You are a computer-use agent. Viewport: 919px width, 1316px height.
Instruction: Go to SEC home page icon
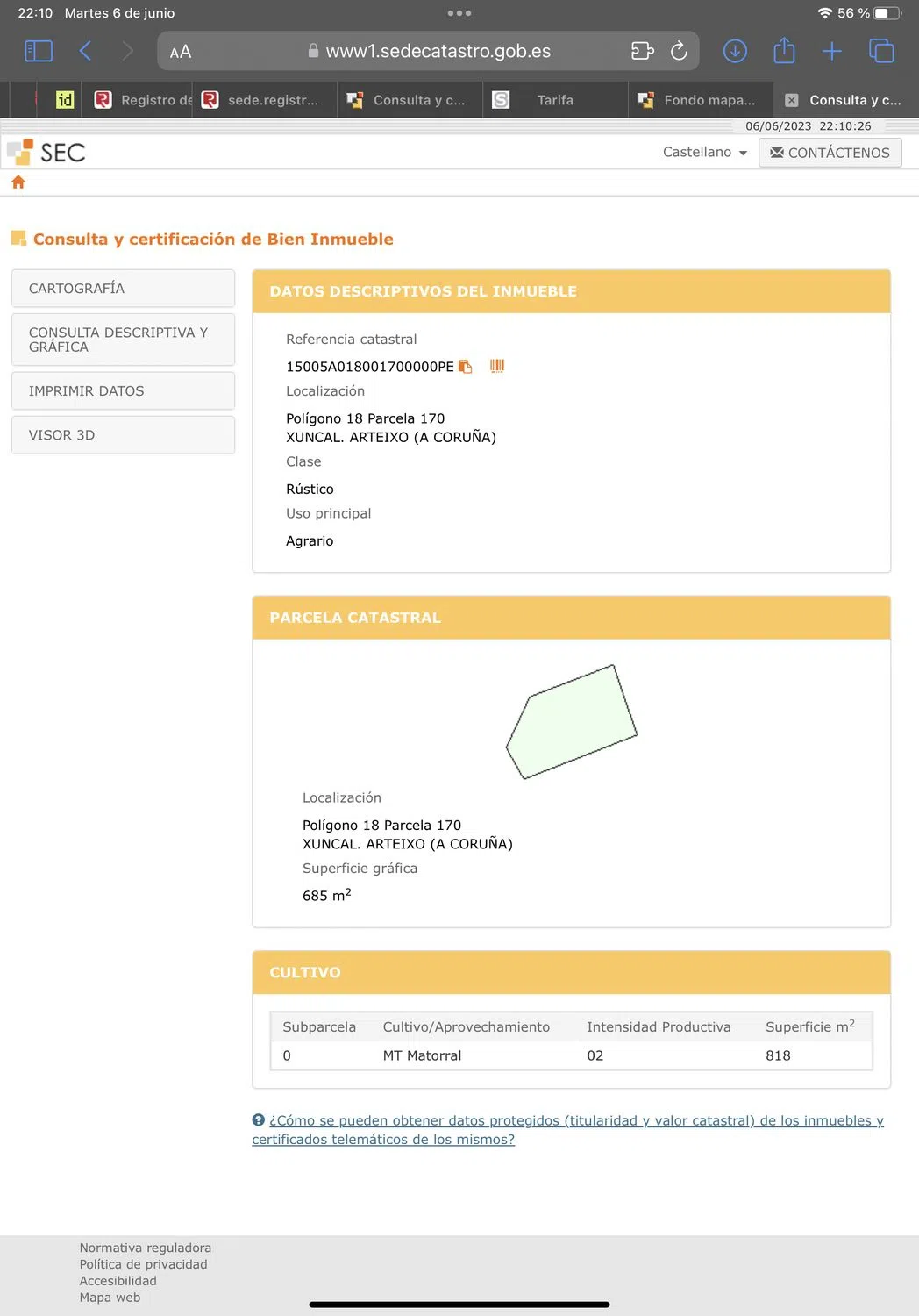[18, 182]
